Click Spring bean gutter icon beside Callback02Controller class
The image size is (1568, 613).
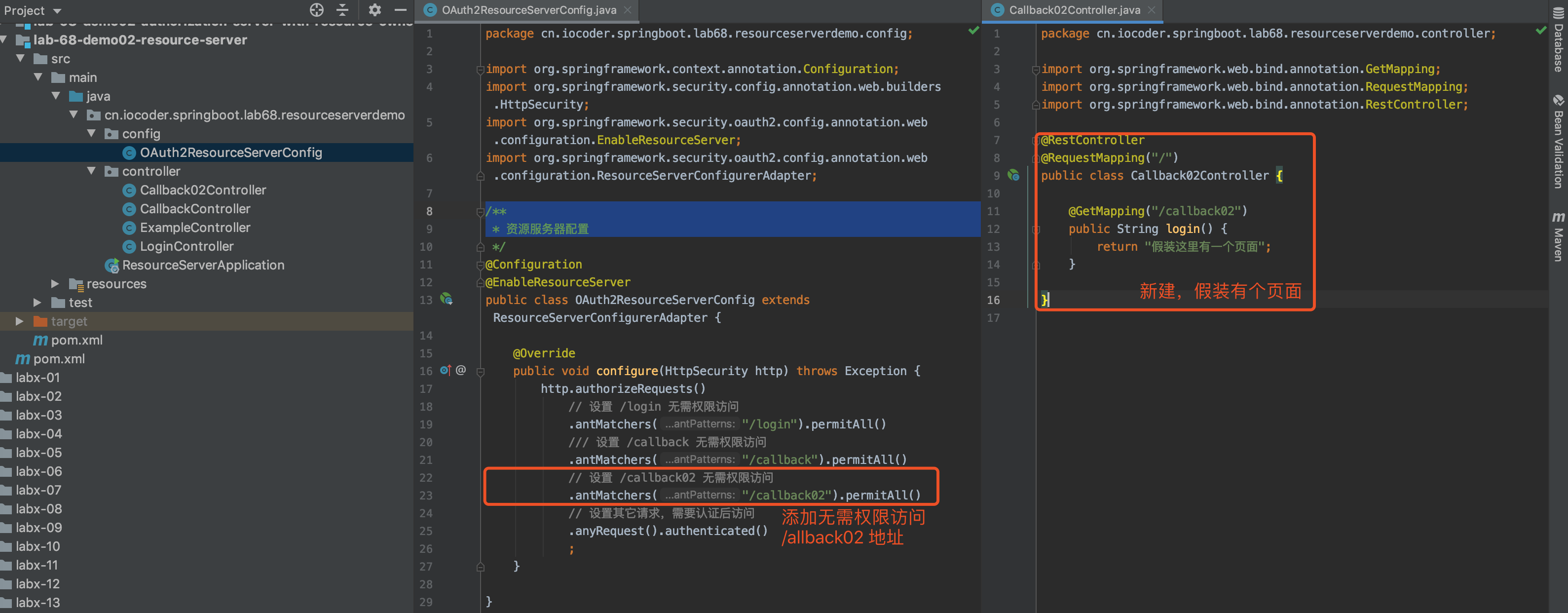pos(1013,175)
